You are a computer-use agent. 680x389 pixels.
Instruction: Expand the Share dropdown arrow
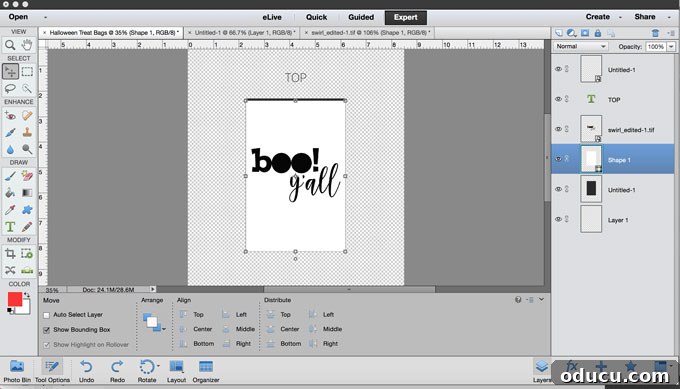(669, 17)
